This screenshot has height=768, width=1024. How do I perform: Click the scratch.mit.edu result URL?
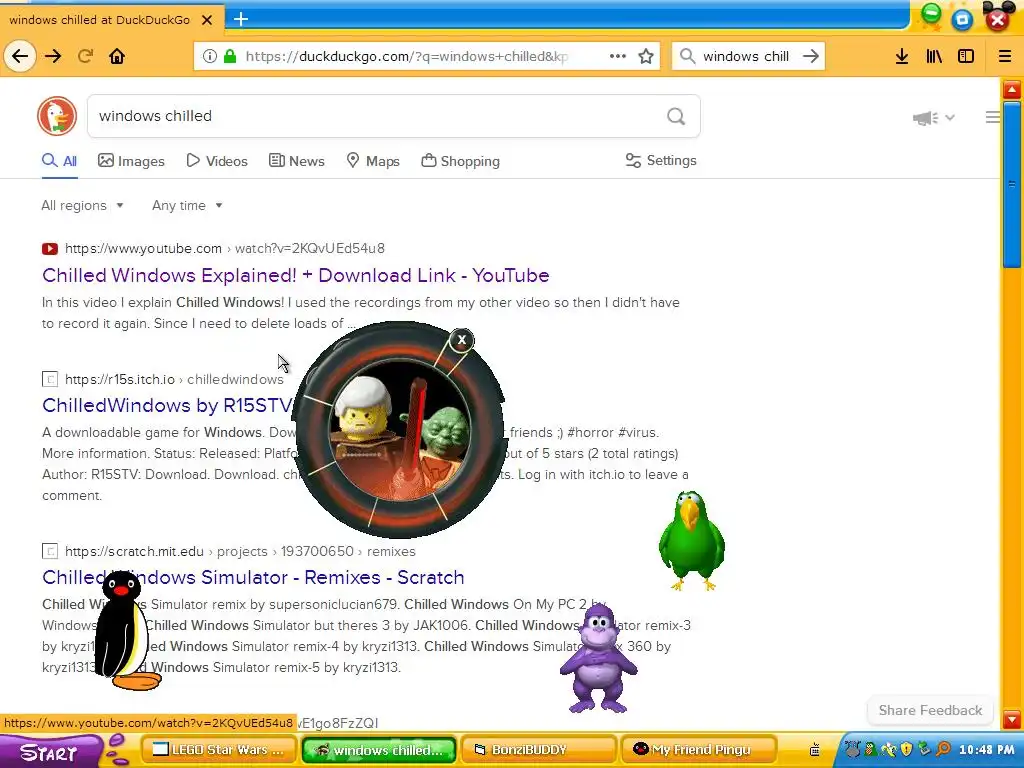click(240, 552)
